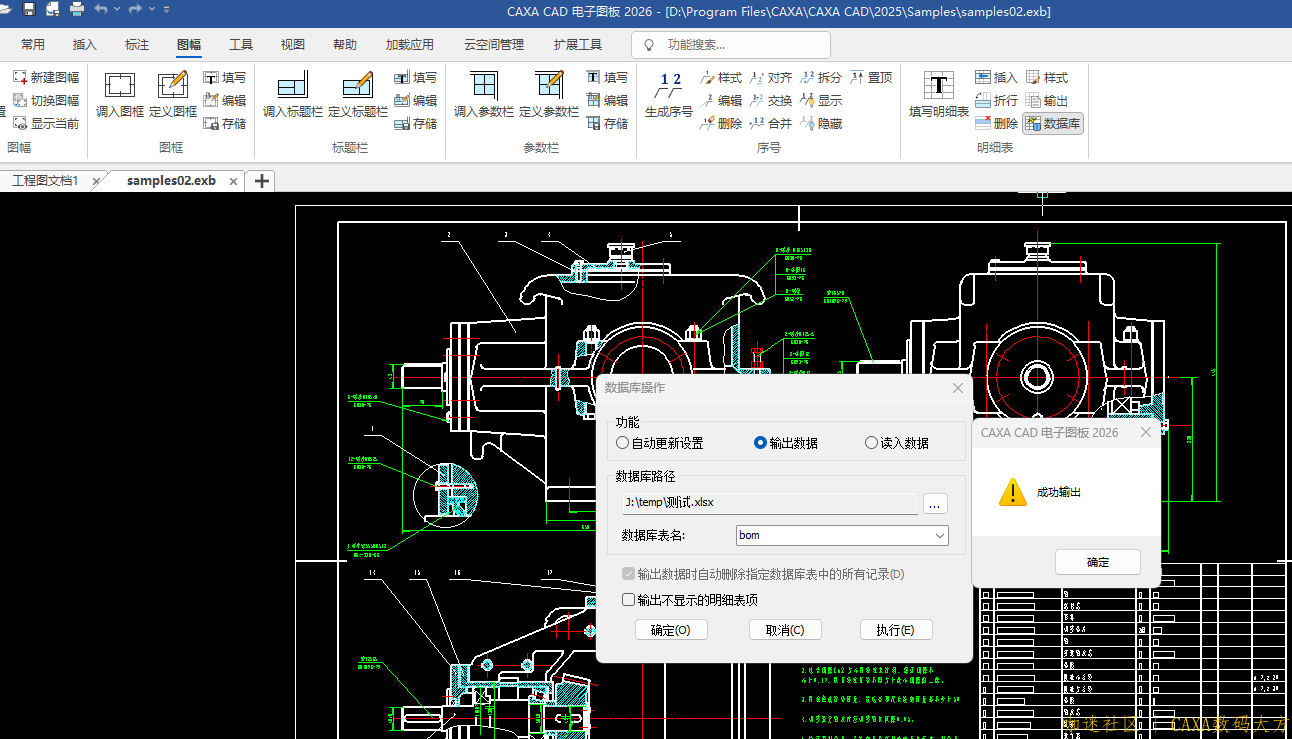The height and width of the screenshot is (739, 1292).
Task: Click the 功能搜索 search field
Action: tap(740, 45)
